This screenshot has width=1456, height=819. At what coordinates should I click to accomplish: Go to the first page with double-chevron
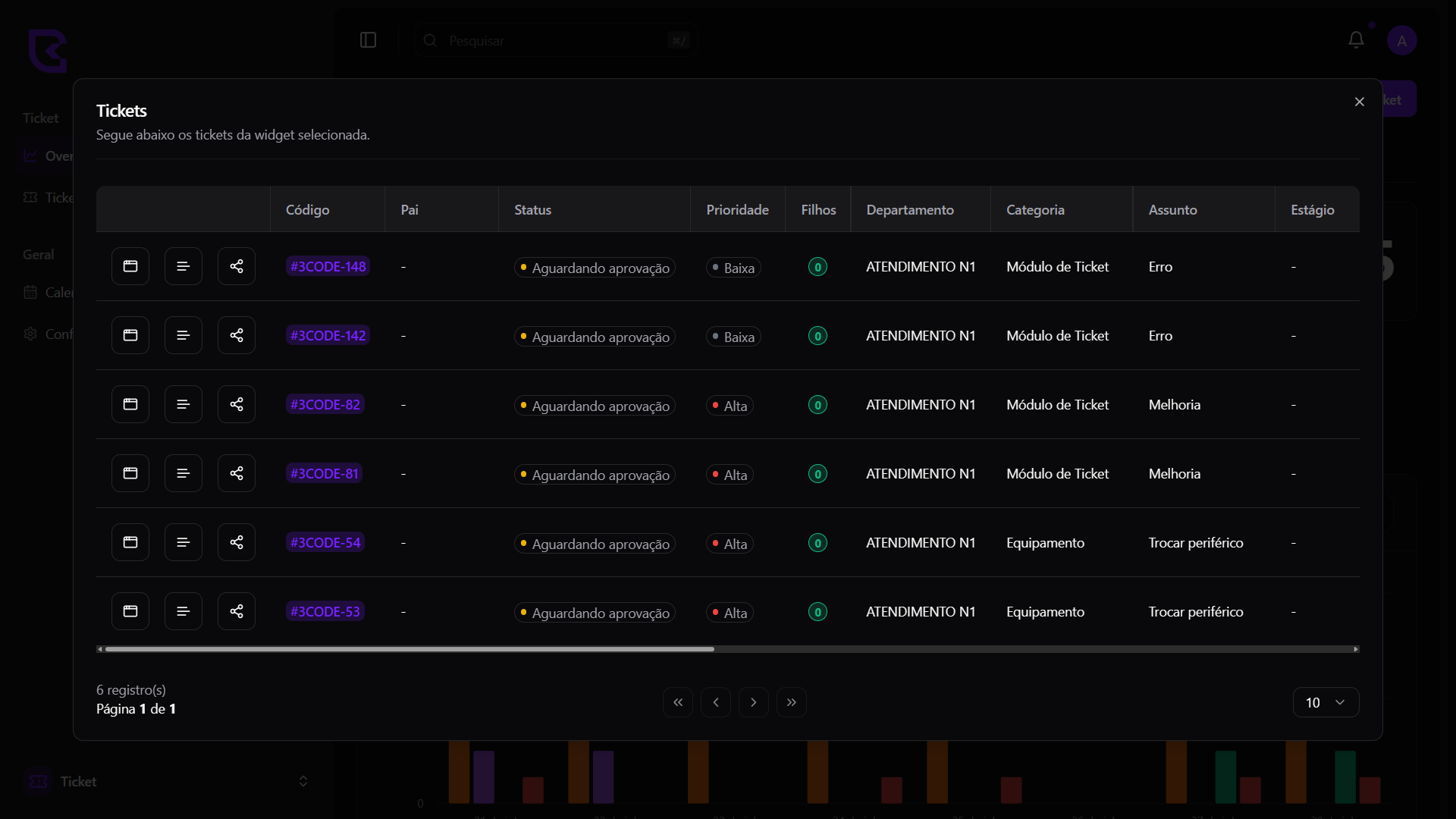point(678,702)
